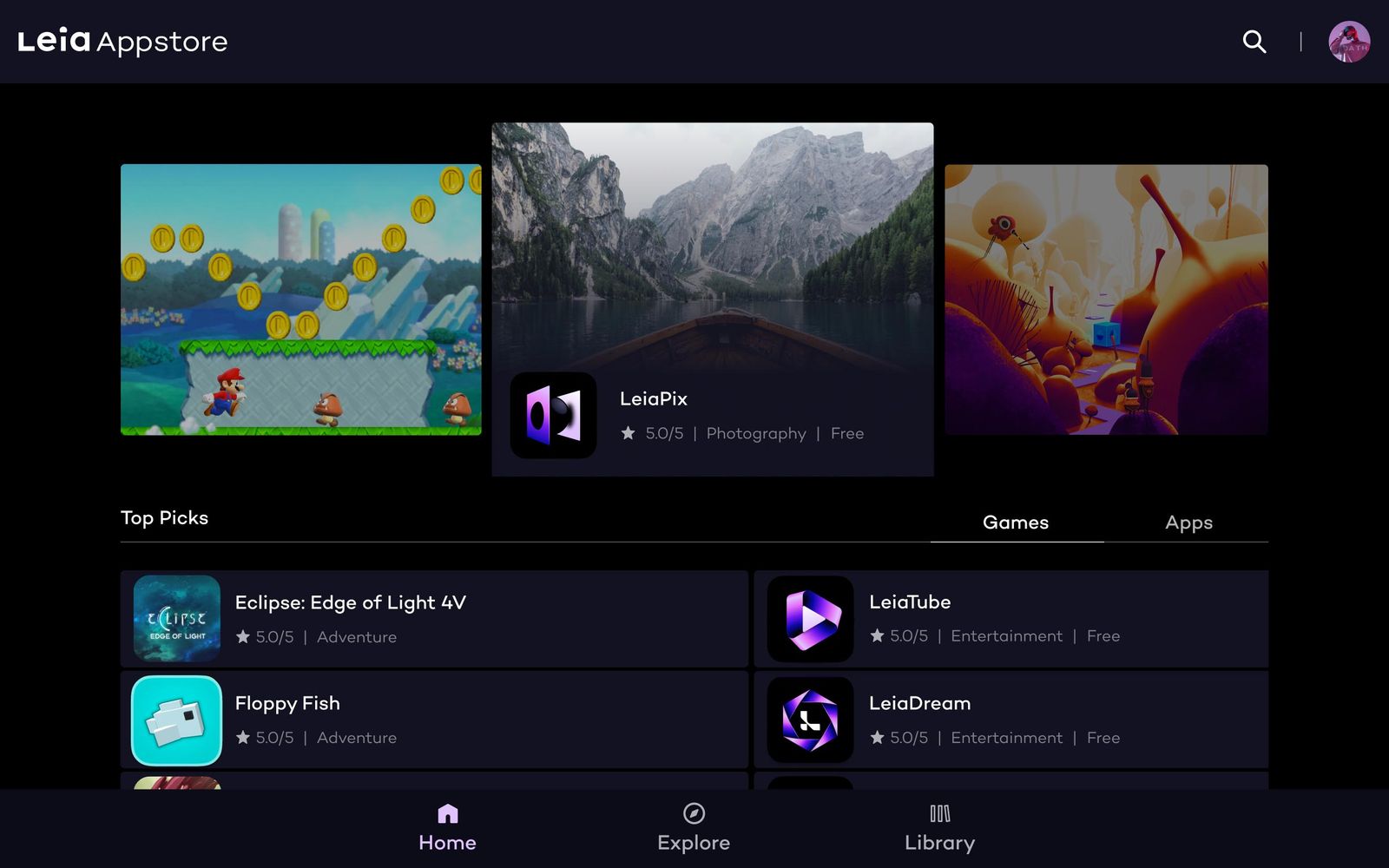Open the LeiaTube app icon
This screenshot has height=868, width=1389.
tap(810, 619)
